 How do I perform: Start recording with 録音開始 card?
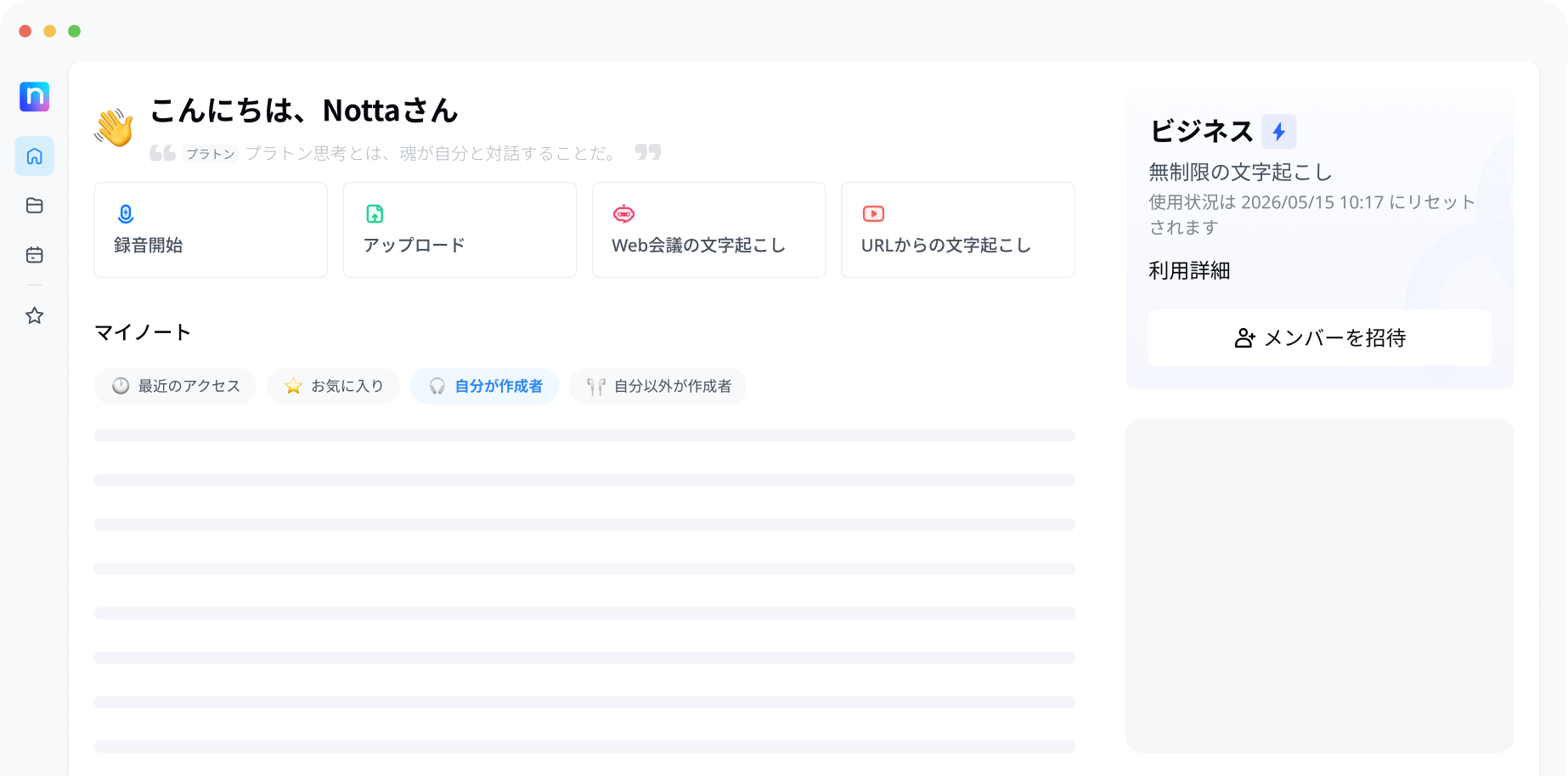(211, 229)
